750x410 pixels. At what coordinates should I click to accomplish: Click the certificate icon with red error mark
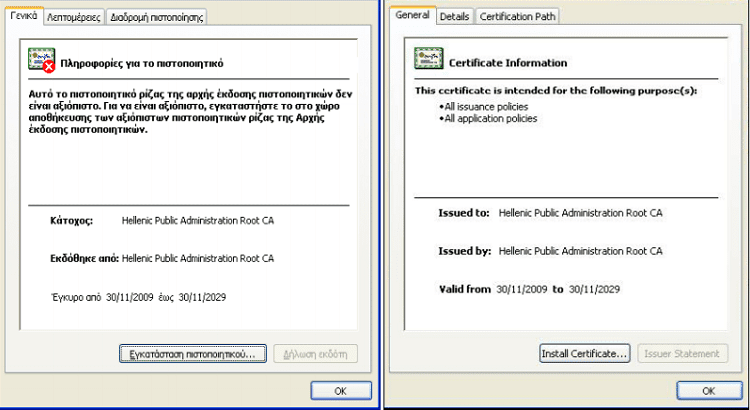click(42, 60)
